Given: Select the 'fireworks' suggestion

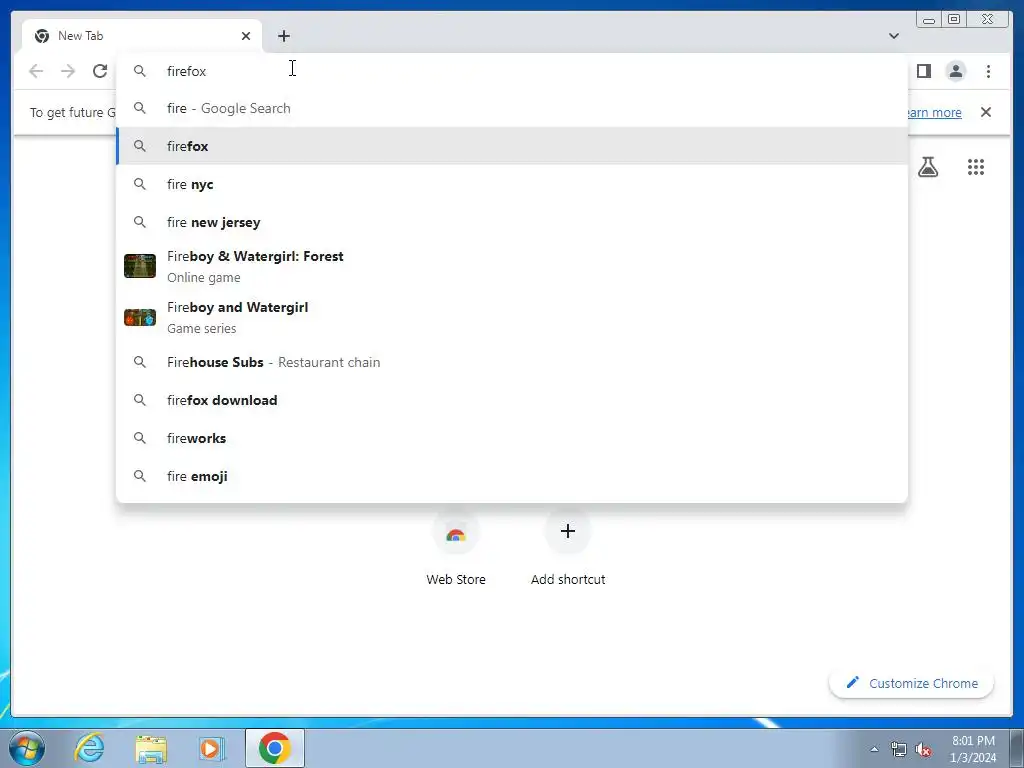Looking at the screenshot, I should pos(512,438).
